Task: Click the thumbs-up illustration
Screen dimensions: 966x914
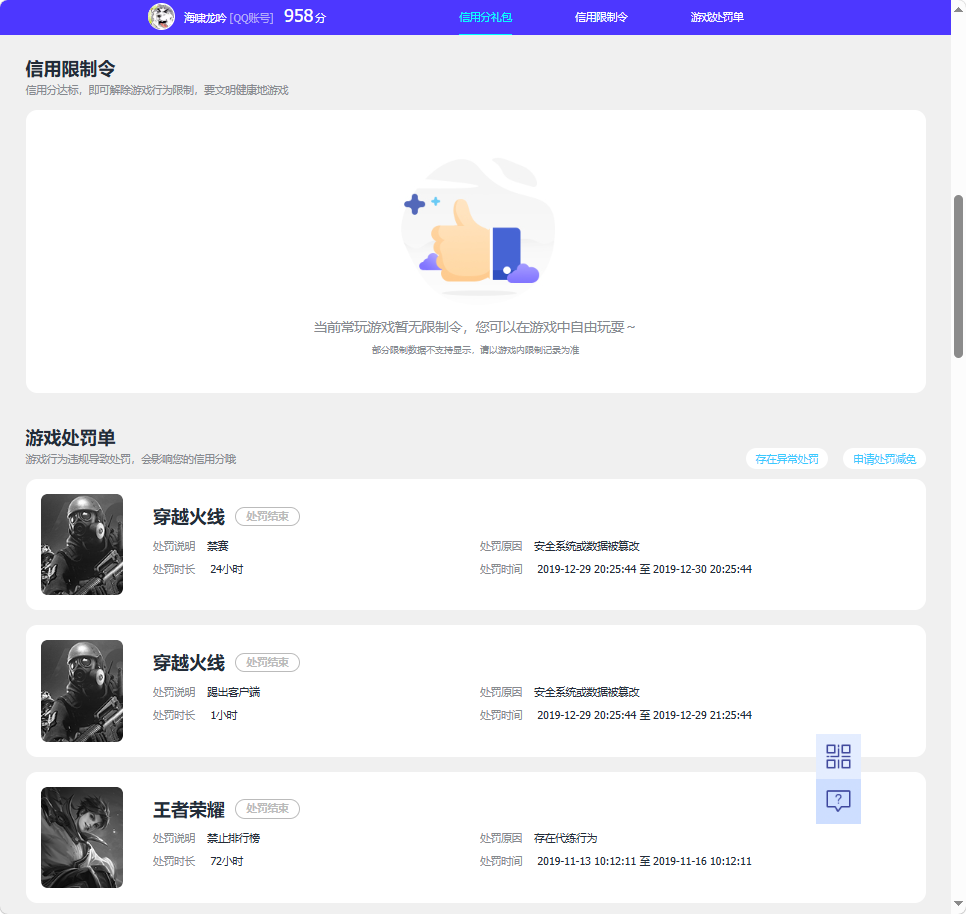Action: (477, 231)
